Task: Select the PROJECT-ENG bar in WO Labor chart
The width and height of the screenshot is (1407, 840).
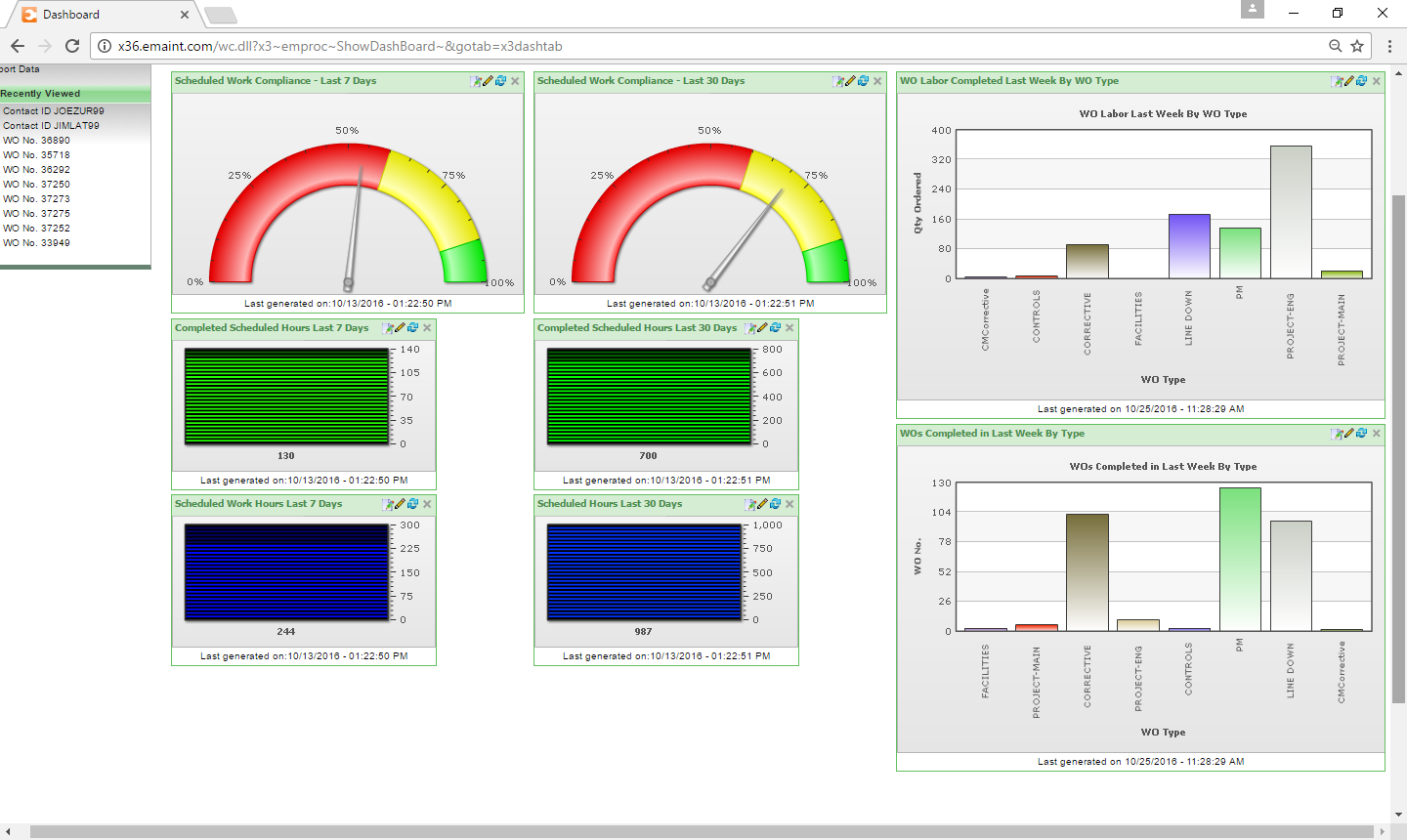Action: [1291, 212]
